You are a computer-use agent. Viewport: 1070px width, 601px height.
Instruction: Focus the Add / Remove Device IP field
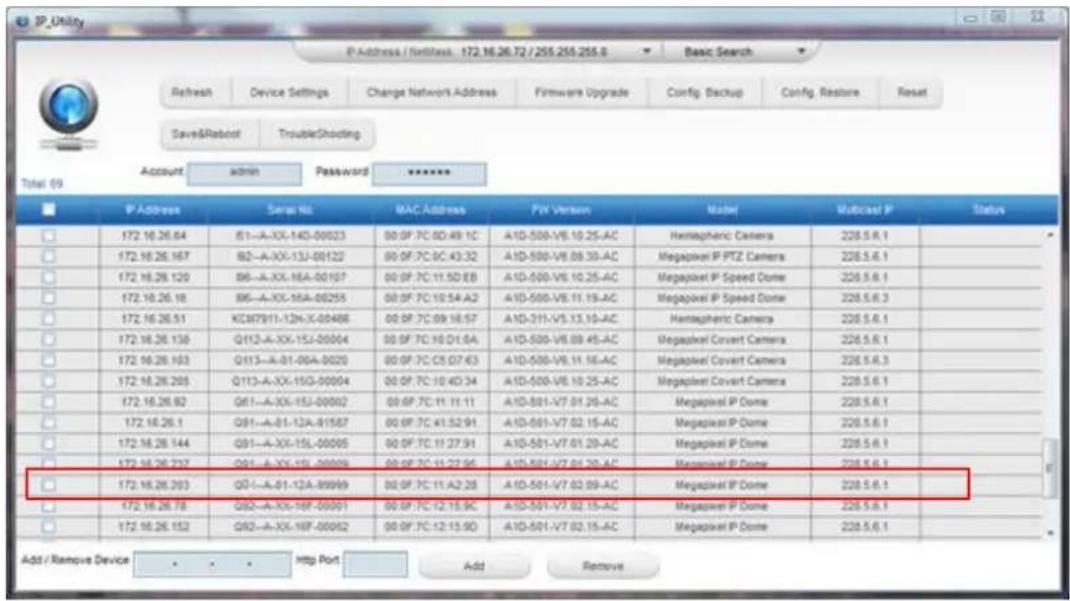(212, 564)
